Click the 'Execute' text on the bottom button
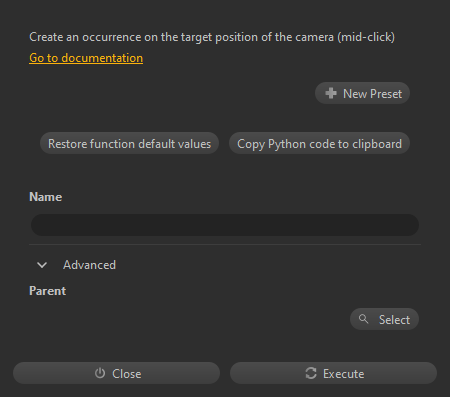The width and height of the screenshot is (450, 397). (344, 374)
